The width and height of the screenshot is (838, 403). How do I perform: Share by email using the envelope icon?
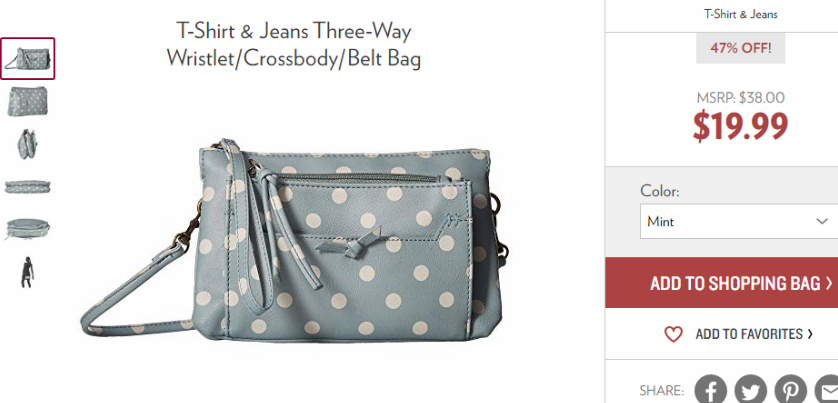click(826, 390)
